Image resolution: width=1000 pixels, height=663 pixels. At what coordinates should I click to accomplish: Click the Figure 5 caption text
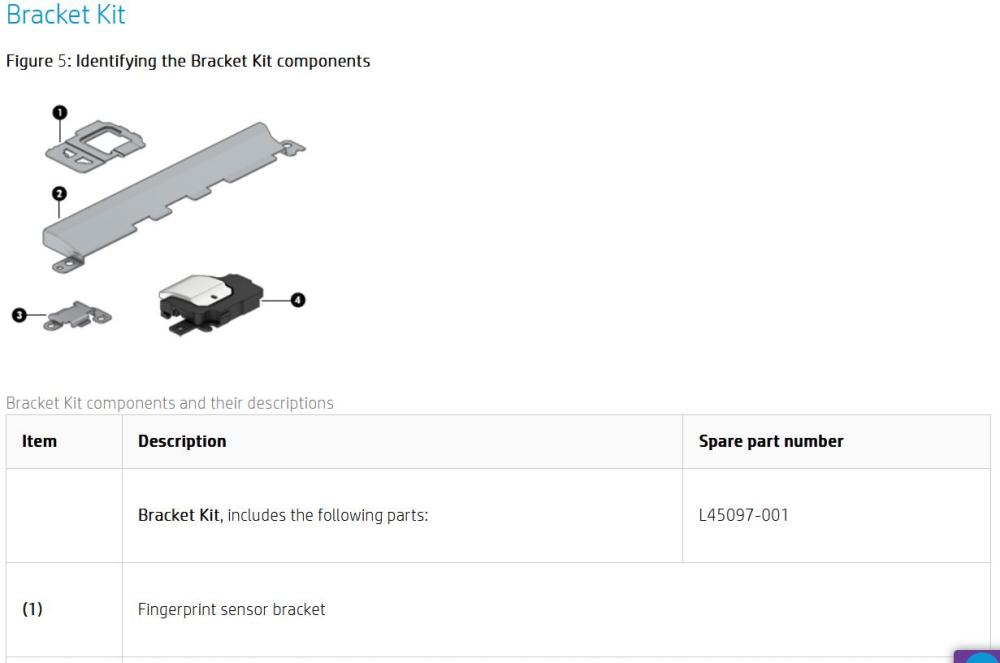tap(188, 61)
